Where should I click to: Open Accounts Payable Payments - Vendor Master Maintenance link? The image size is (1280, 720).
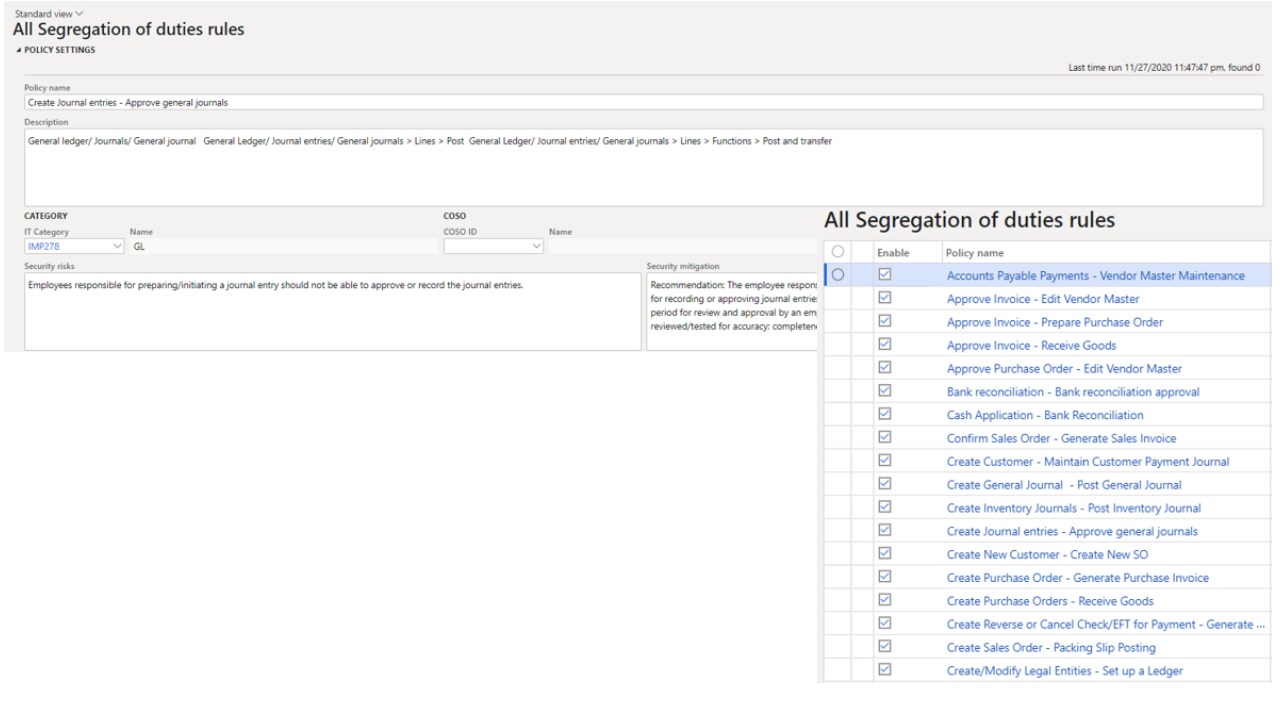1095,275
